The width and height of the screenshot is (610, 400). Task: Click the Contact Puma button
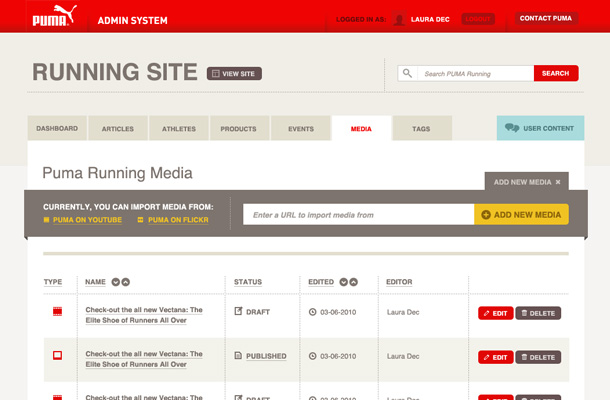546,18
